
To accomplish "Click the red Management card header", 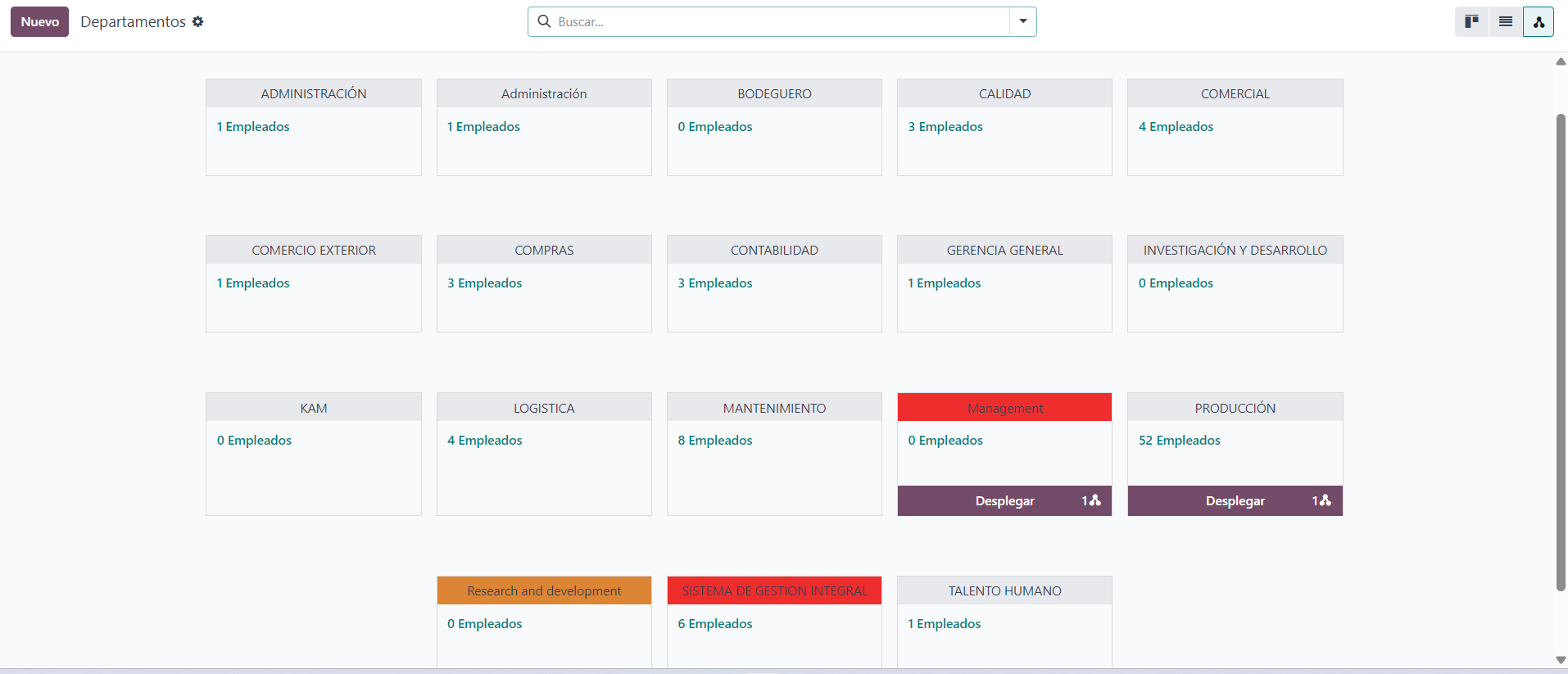I will click(1004, 408).
